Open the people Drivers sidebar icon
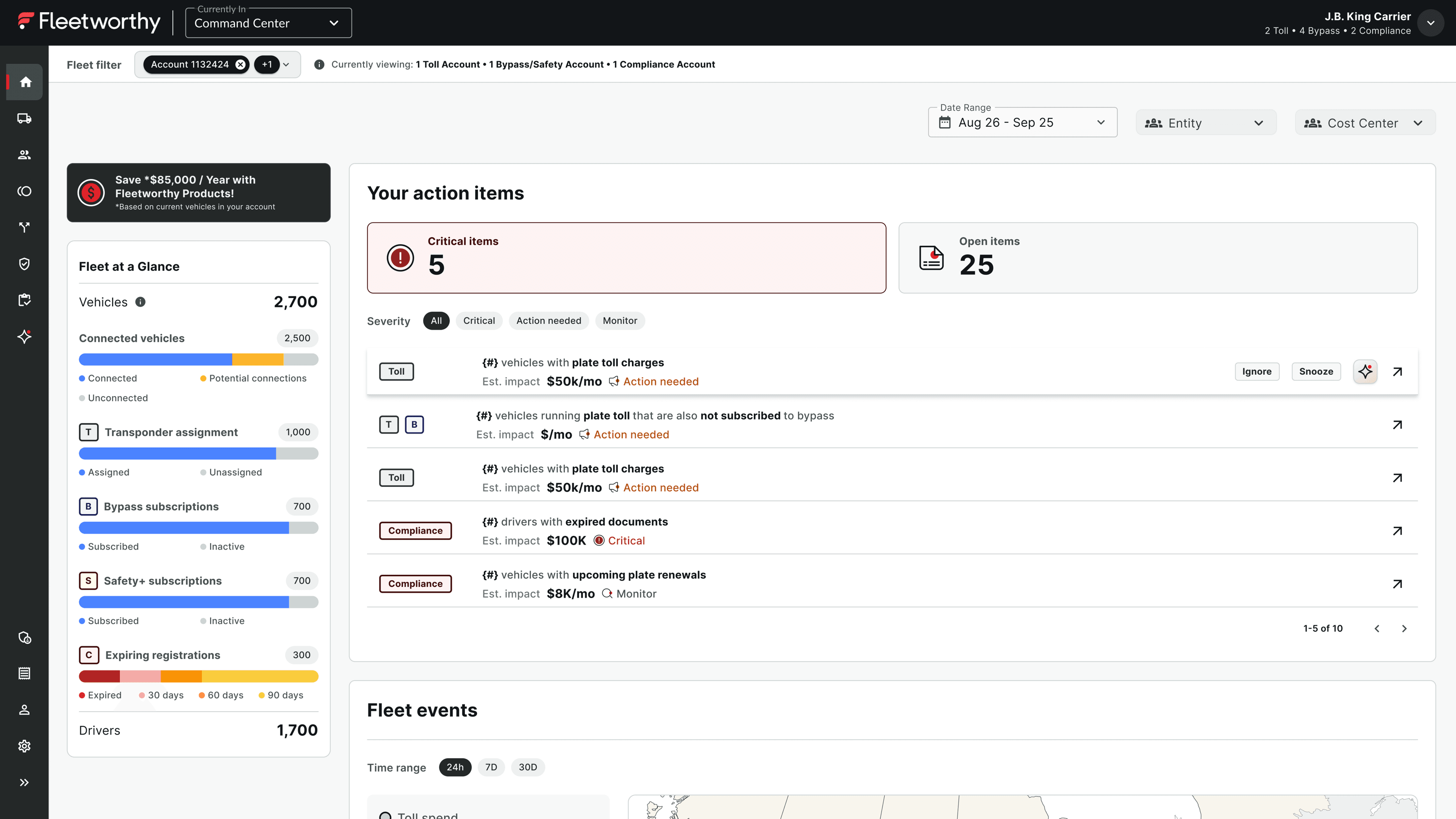 pos(24,155)
